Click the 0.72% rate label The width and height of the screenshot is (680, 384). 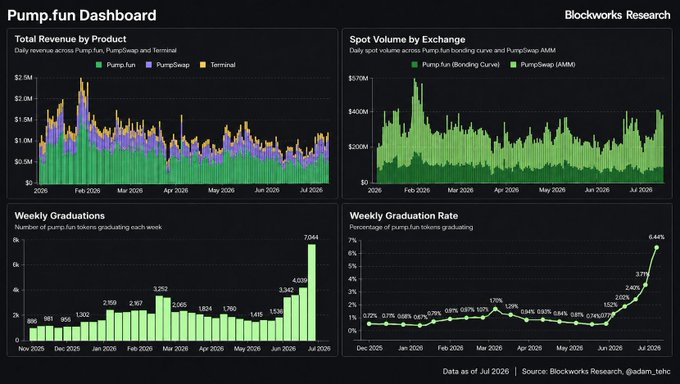pyautogui.click(x=370, y=315)
